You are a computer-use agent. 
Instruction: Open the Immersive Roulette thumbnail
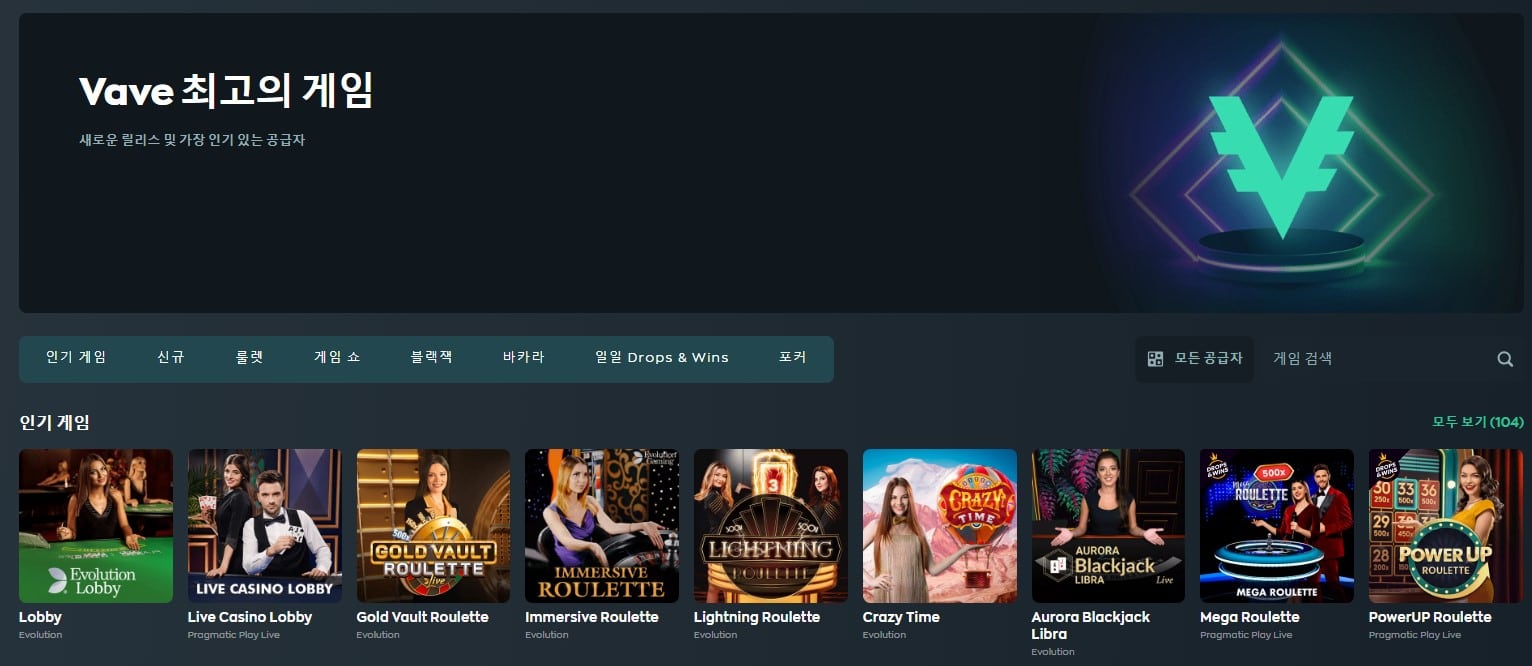pyautogui.click(x=602, y=526)
